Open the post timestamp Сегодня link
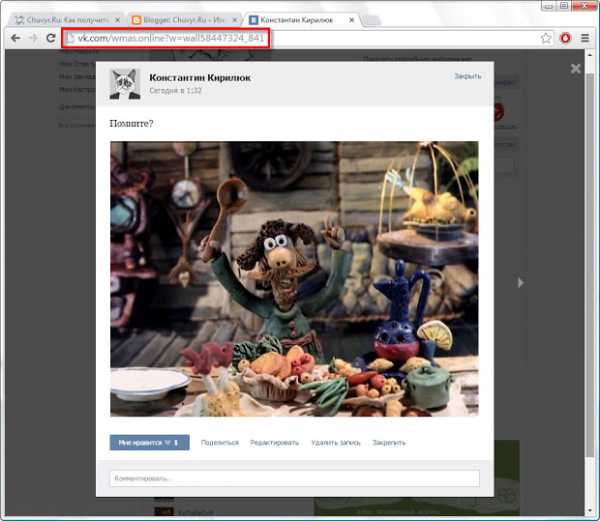 pyautogui.click(x=175, y=91)
